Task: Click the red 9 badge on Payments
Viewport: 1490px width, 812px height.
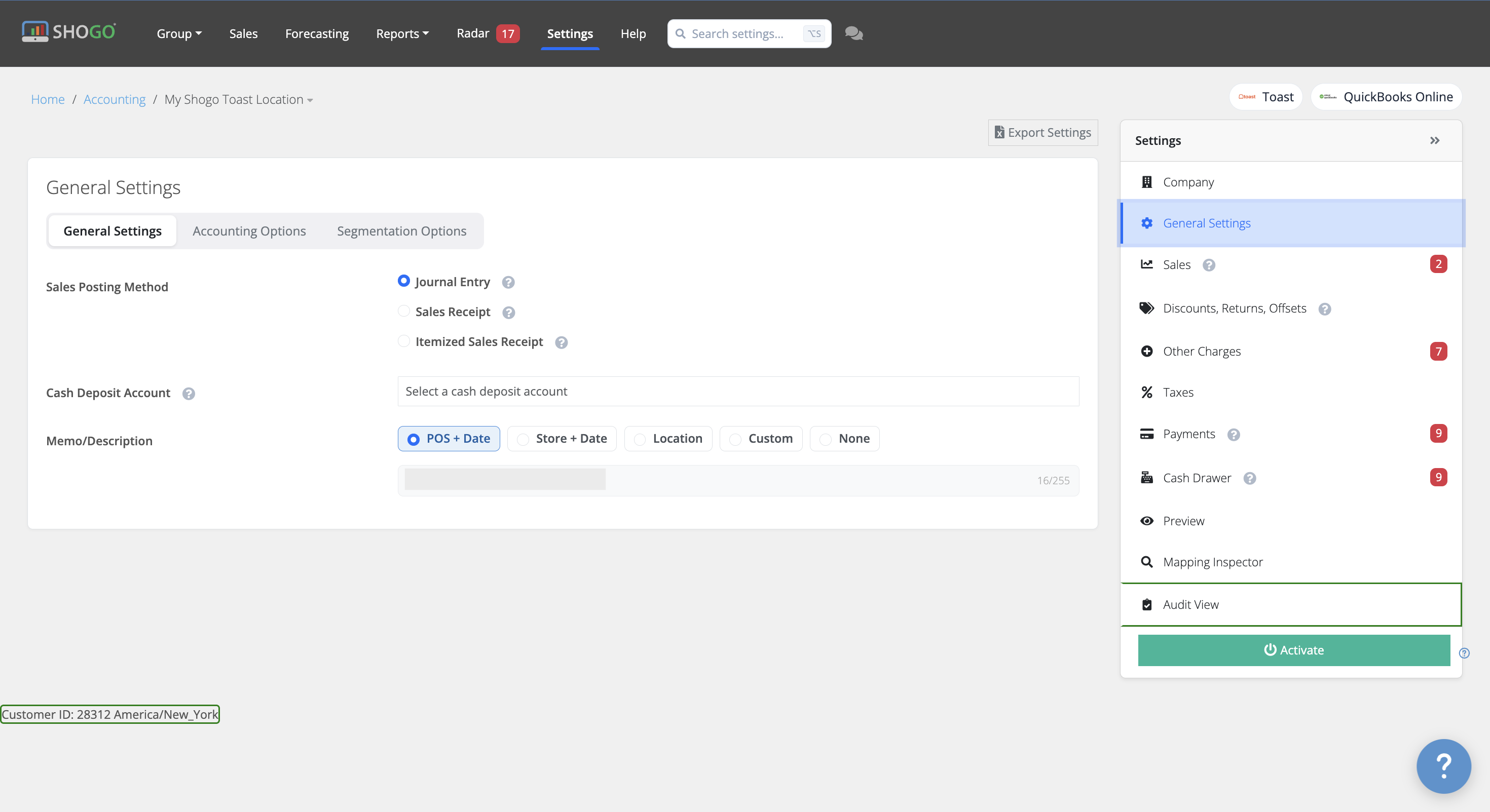Action: [1438, 434]
